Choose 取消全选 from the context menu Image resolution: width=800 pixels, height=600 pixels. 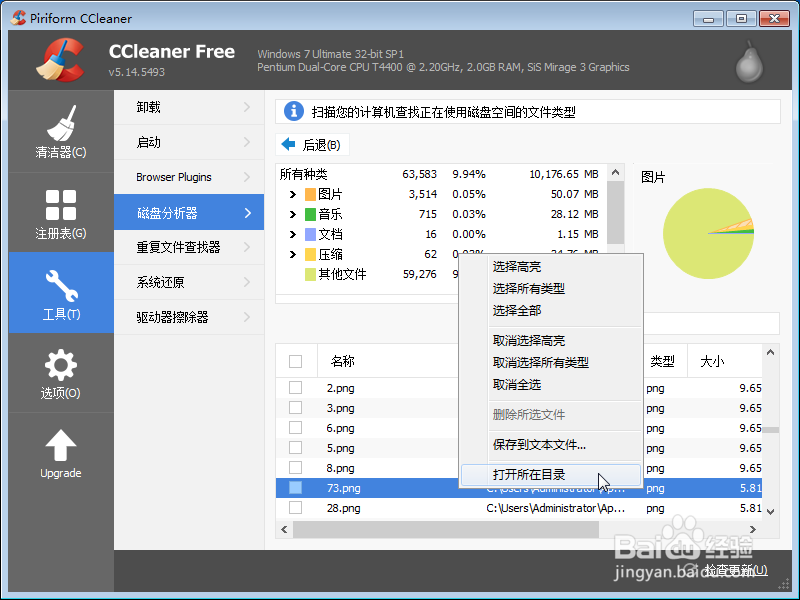(551, 384)
